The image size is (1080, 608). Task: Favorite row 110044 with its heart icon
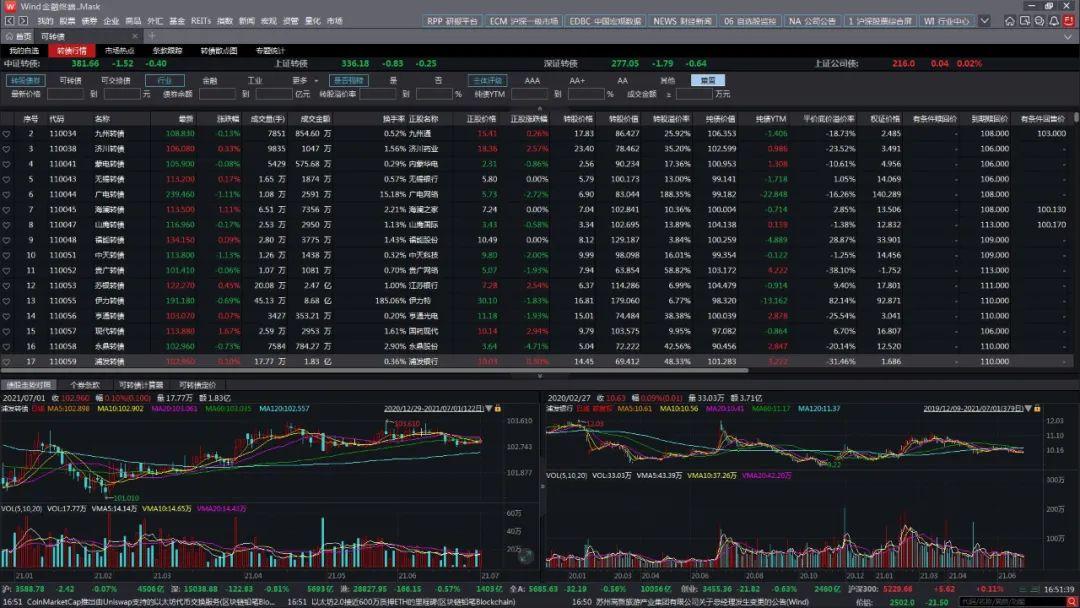pos(6,194)
